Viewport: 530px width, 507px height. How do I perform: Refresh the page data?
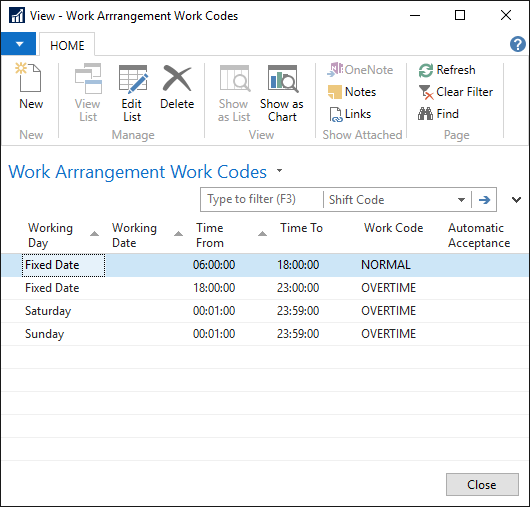point(447,70)
